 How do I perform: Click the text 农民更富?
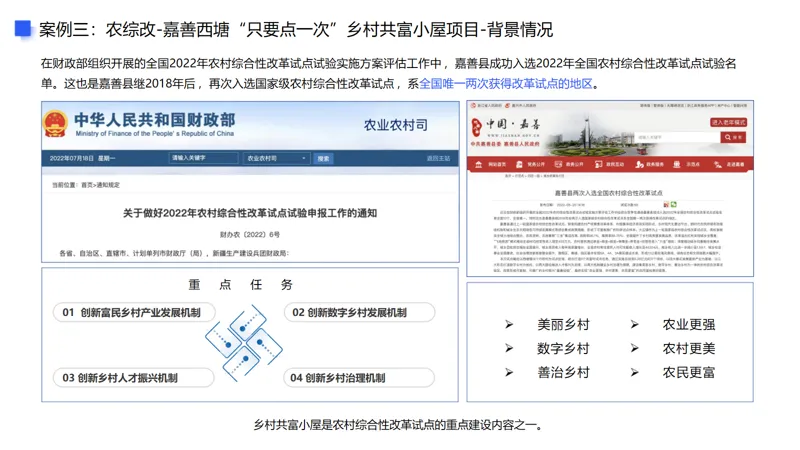click(x=689, y=372)
